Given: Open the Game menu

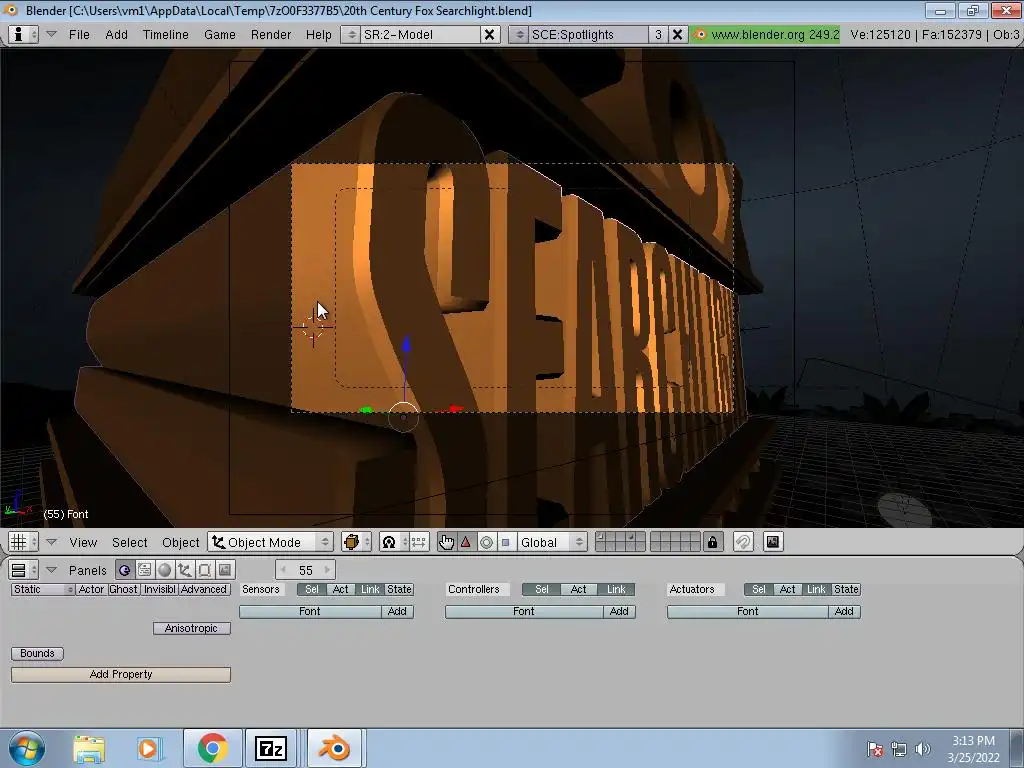Looking at the screenshot, I should tap(219, 35).
